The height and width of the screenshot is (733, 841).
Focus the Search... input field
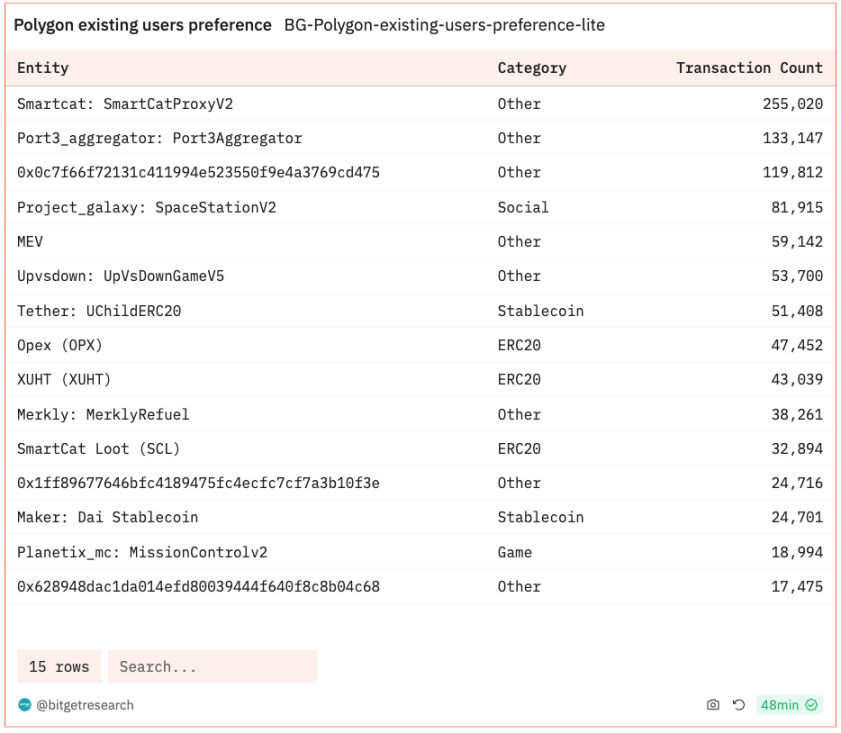pyautogui.click(x=212, y=667)
